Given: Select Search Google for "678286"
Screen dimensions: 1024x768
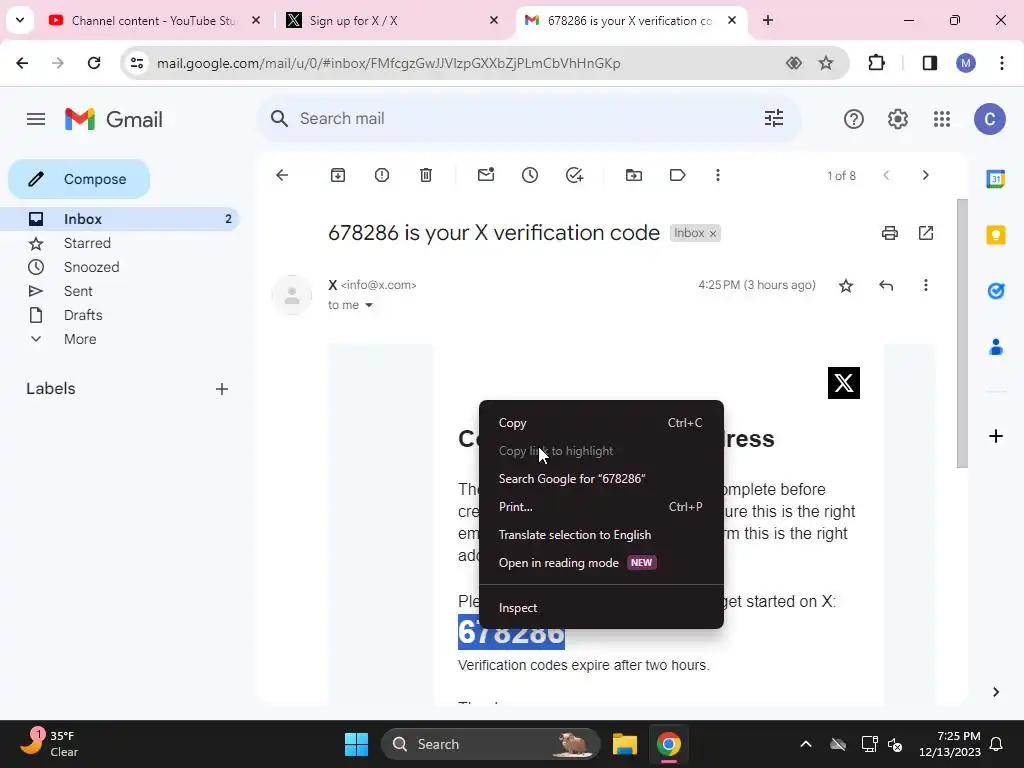Looking at the screenshot, I should (601, 479).
